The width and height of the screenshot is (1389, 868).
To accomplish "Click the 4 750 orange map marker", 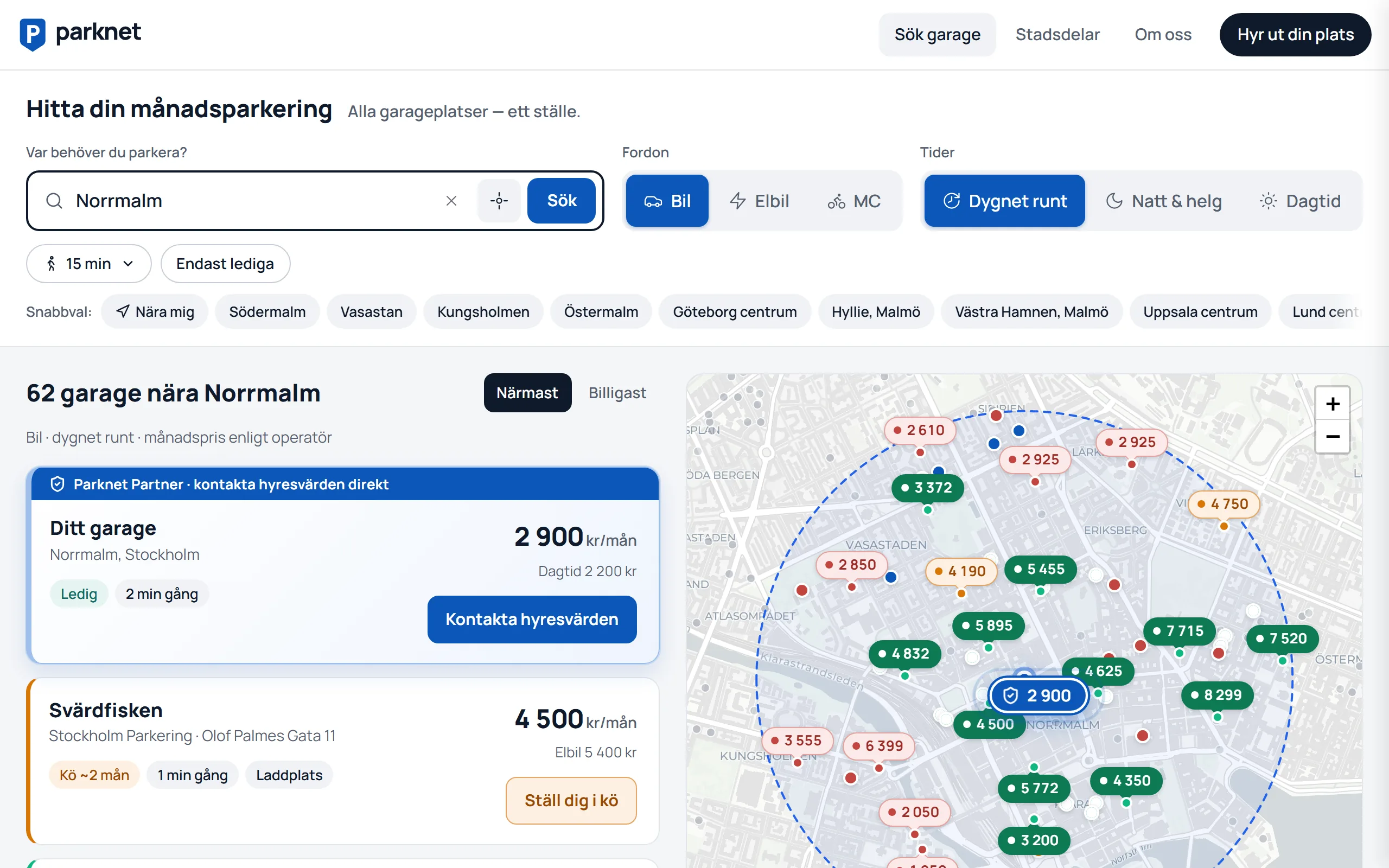I will [1224, 504].
